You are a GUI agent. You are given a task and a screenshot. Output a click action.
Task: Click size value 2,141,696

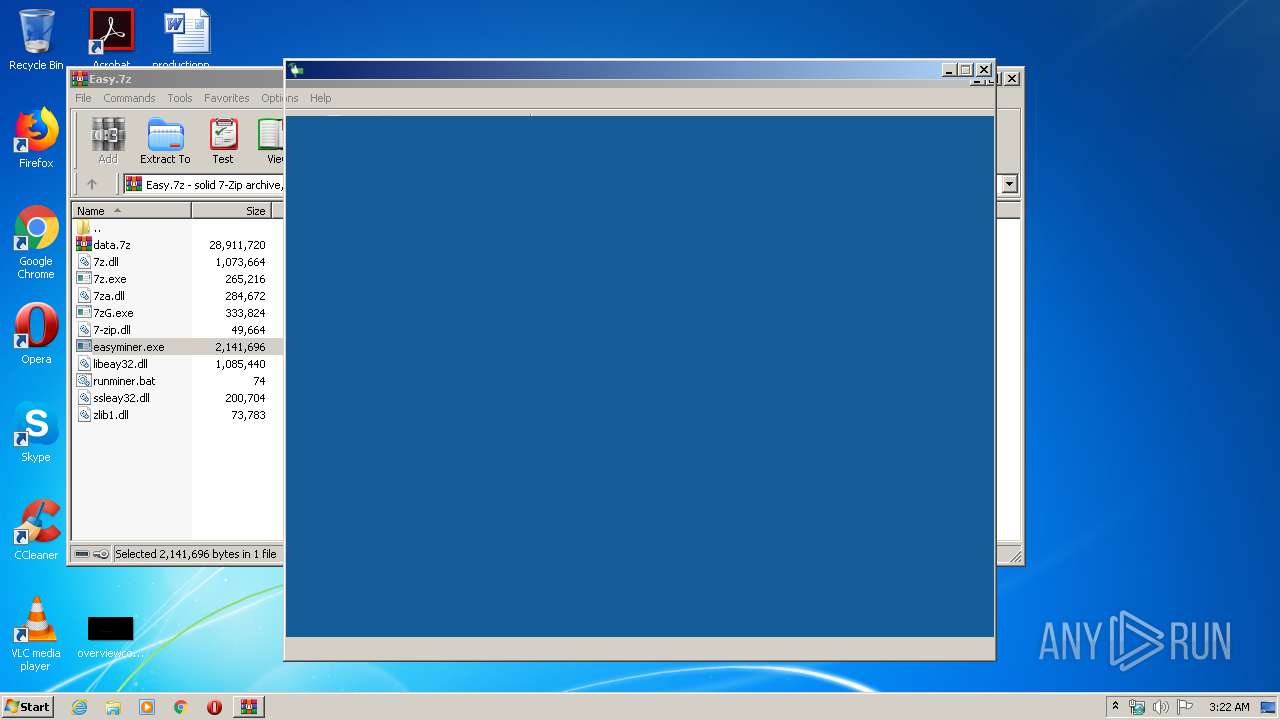pos(240,347)
